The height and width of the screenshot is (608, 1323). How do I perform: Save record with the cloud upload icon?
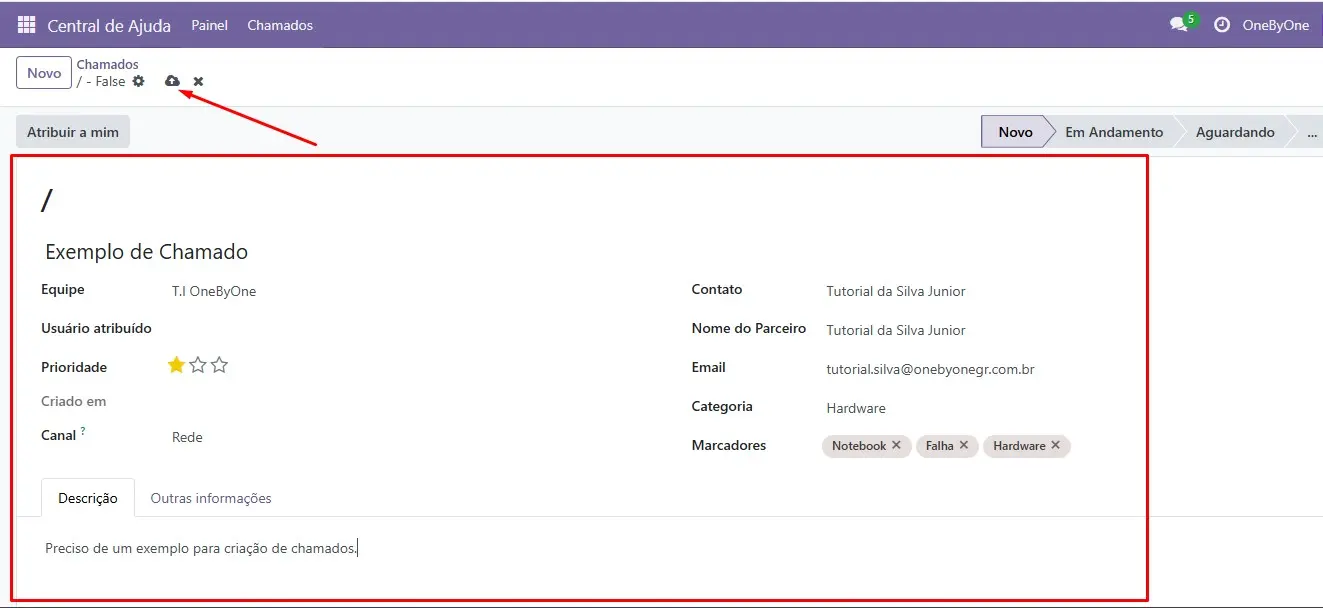tap(172, 81)
